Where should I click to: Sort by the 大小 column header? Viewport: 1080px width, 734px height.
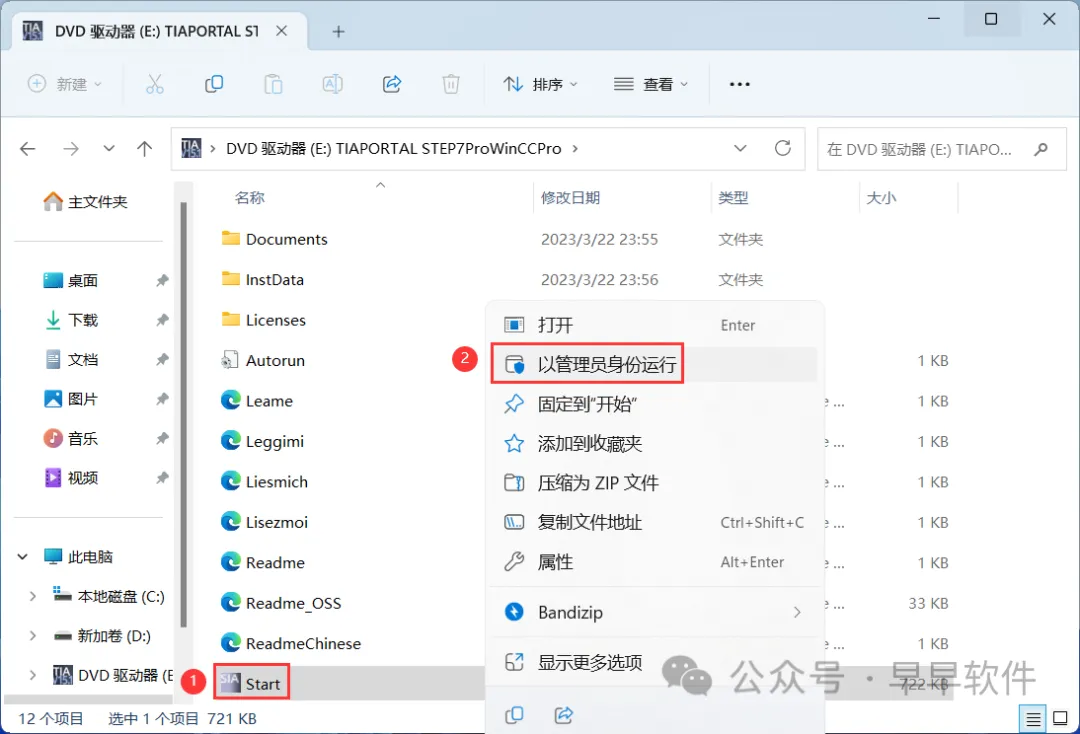881,198
